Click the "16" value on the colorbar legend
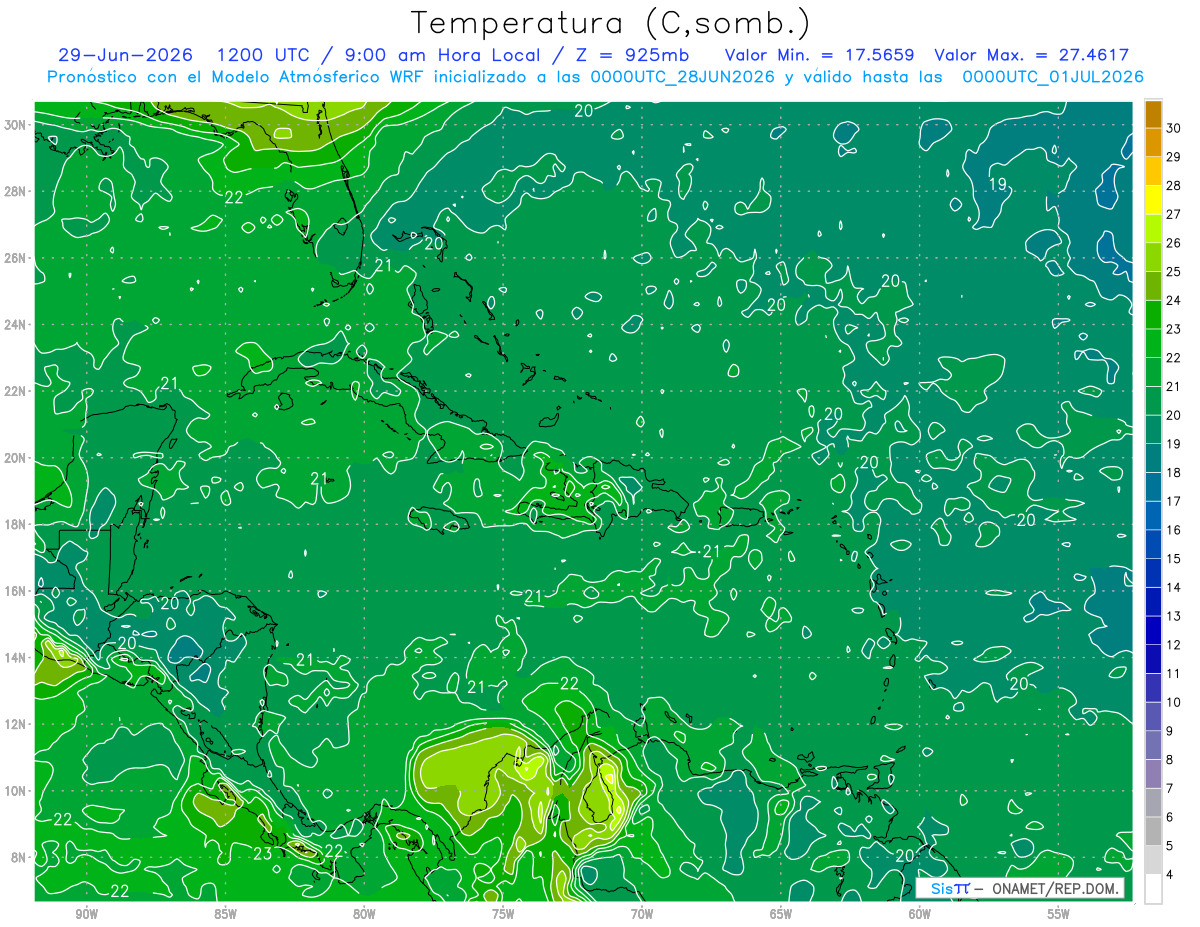 (x=1175, y=530)
